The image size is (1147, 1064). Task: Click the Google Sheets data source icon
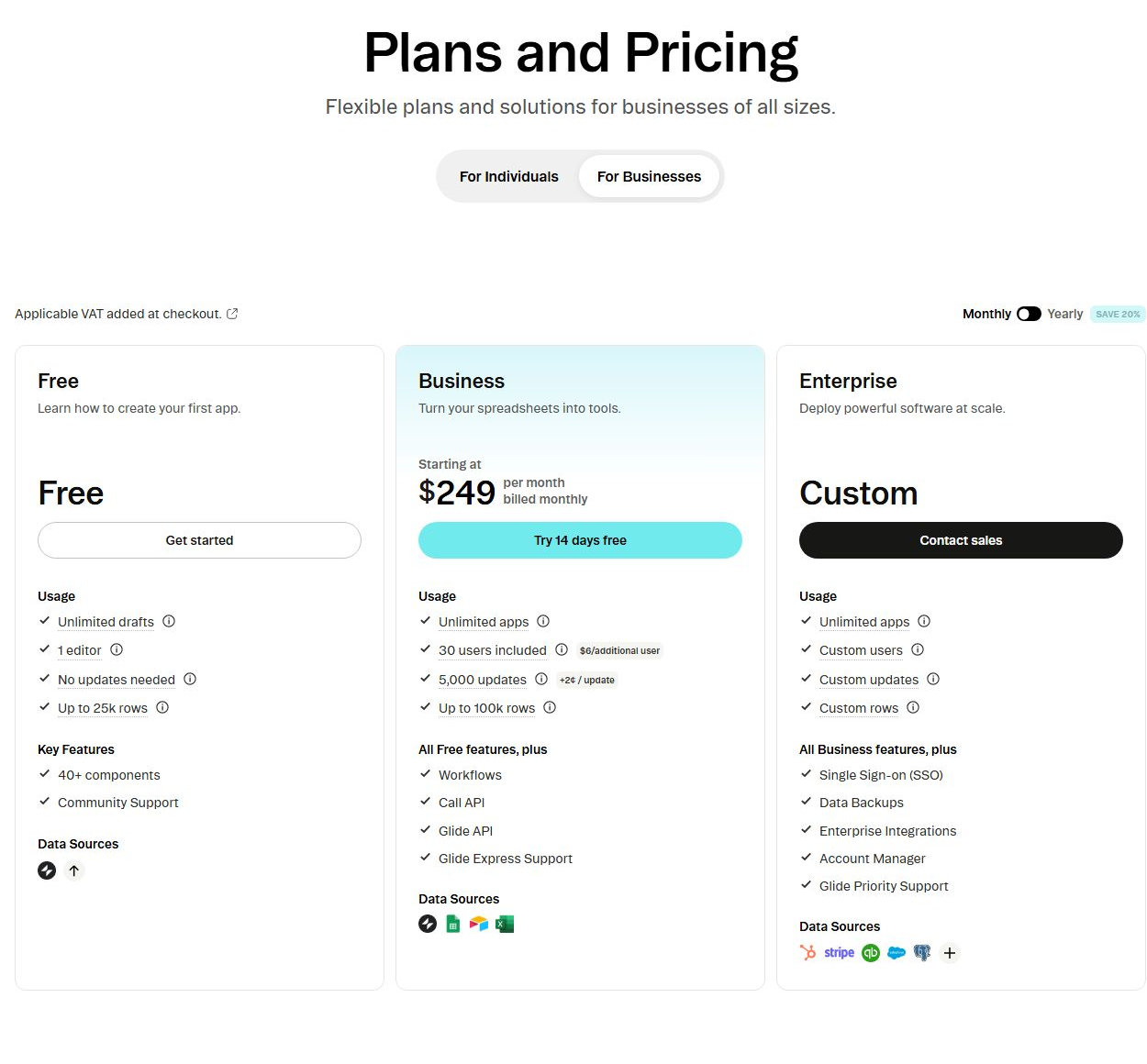(x=452, y=924)
